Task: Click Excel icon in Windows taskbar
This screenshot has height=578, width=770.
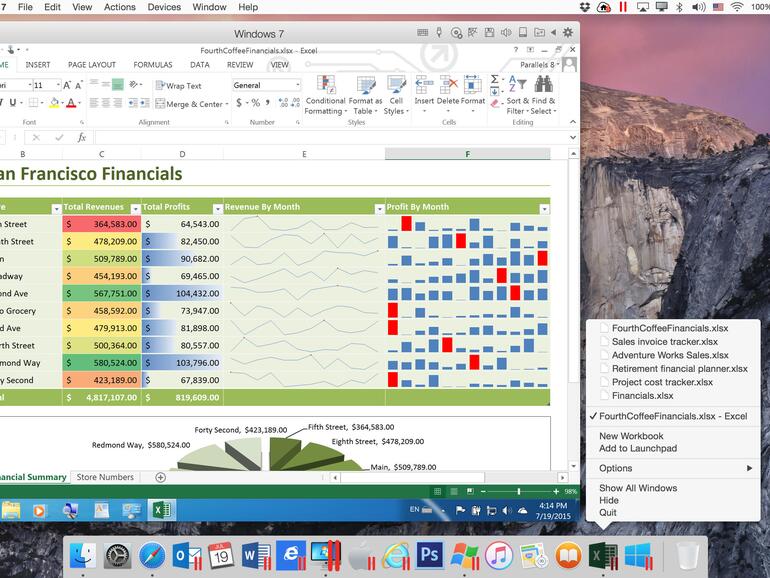Action: [162, 510]
